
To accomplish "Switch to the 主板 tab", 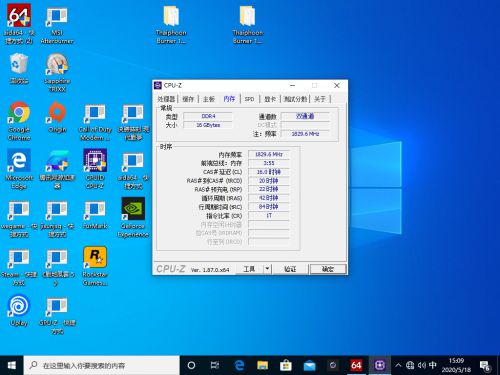I will coord(209,99).
